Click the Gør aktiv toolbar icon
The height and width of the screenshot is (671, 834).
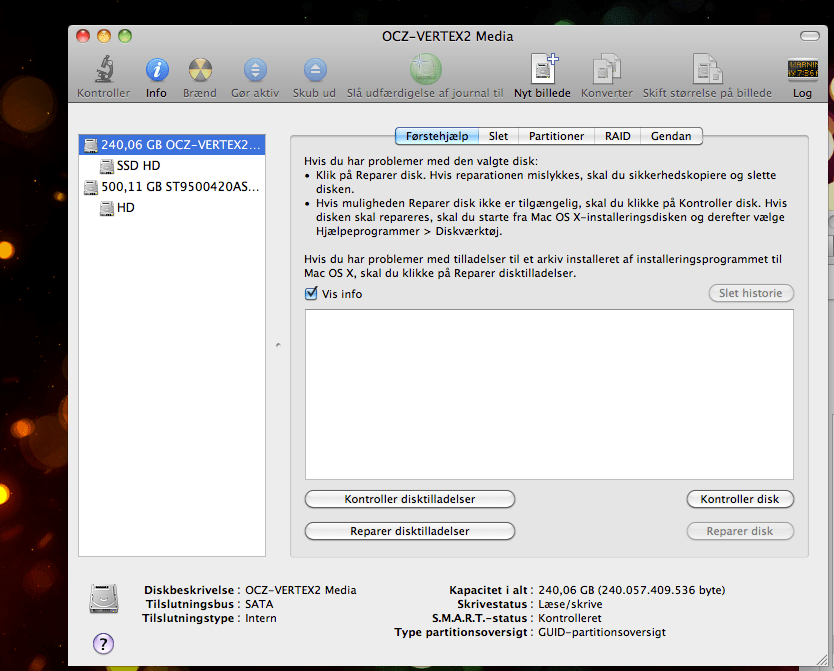pos(255,71)
